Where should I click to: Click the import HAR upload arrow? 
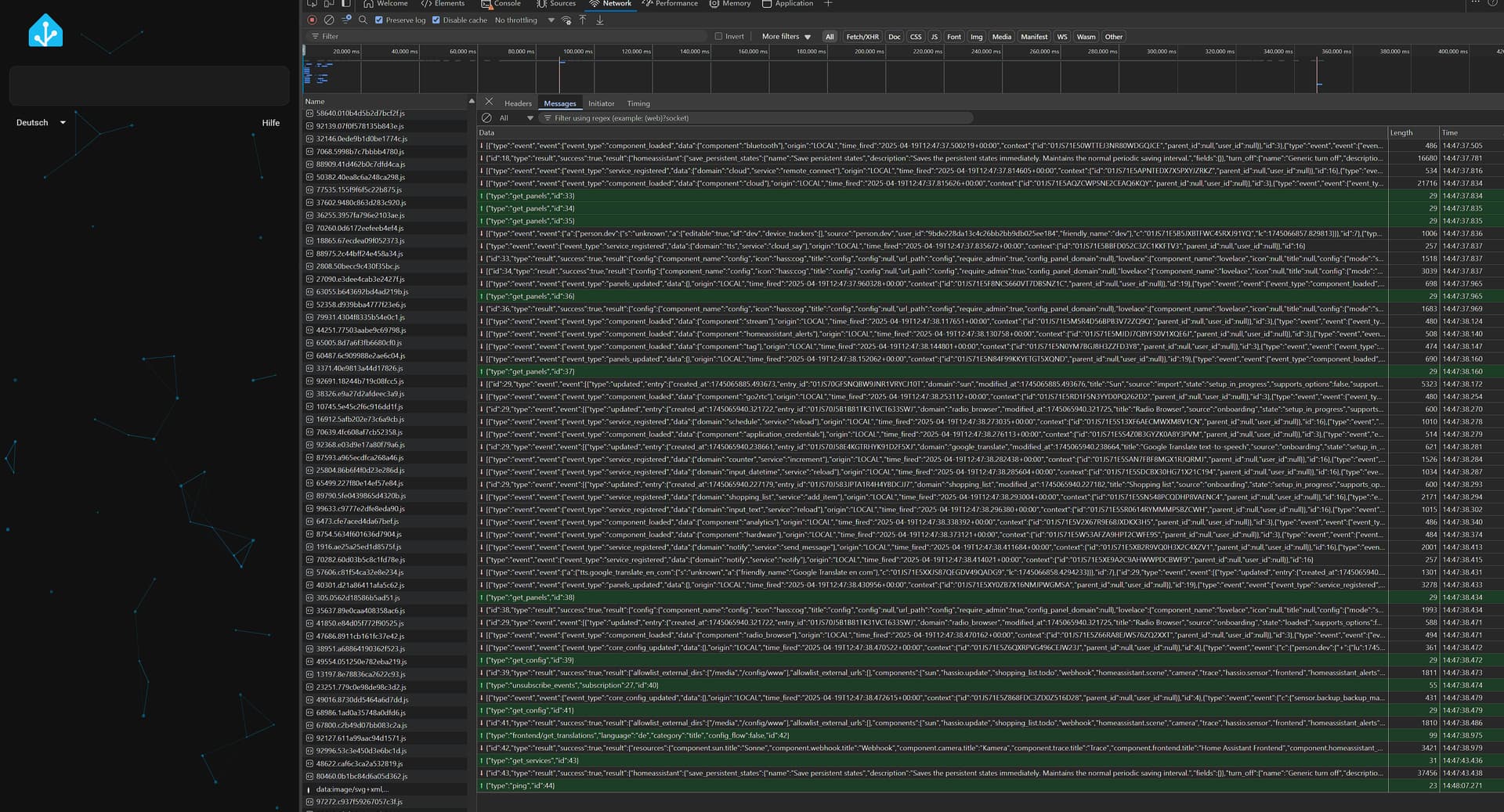pyautogui.click(x=583, y=20)
